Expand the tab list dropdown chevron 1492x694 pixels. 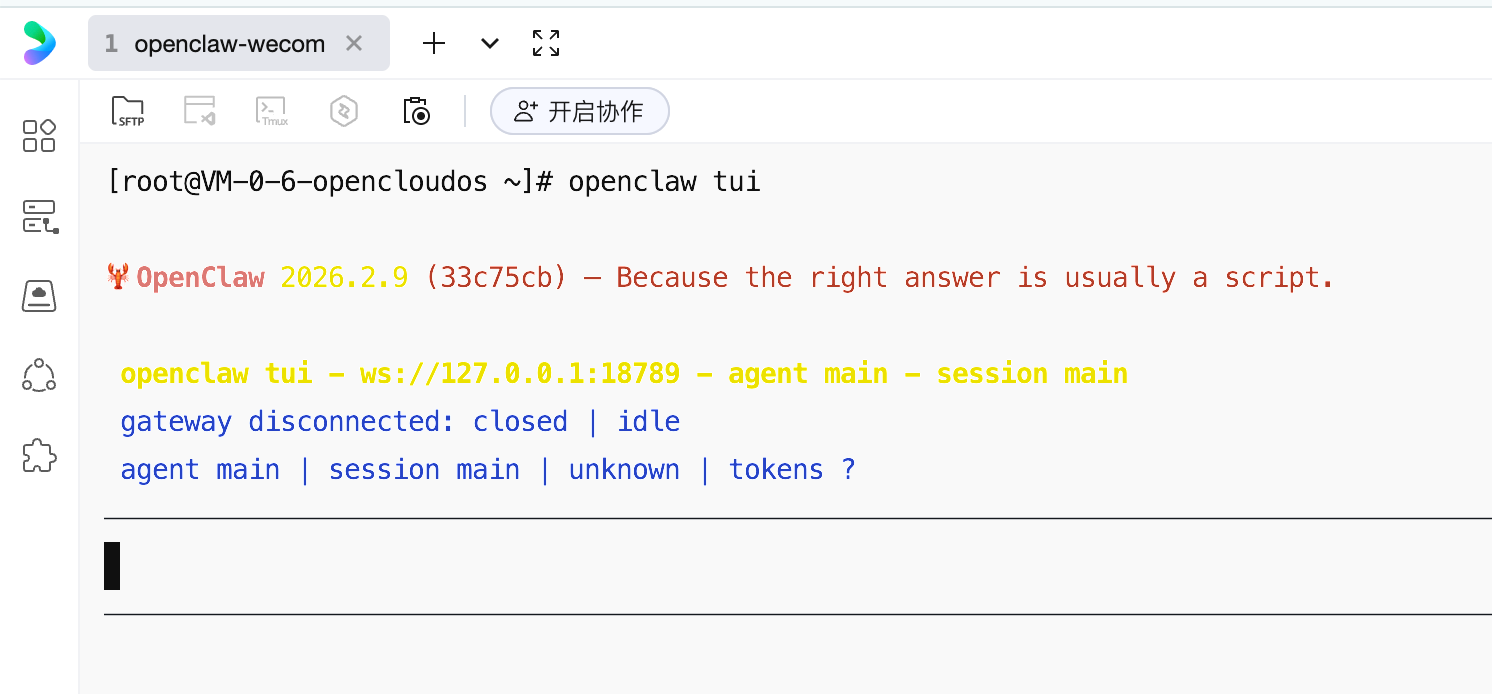pos(490,43)
